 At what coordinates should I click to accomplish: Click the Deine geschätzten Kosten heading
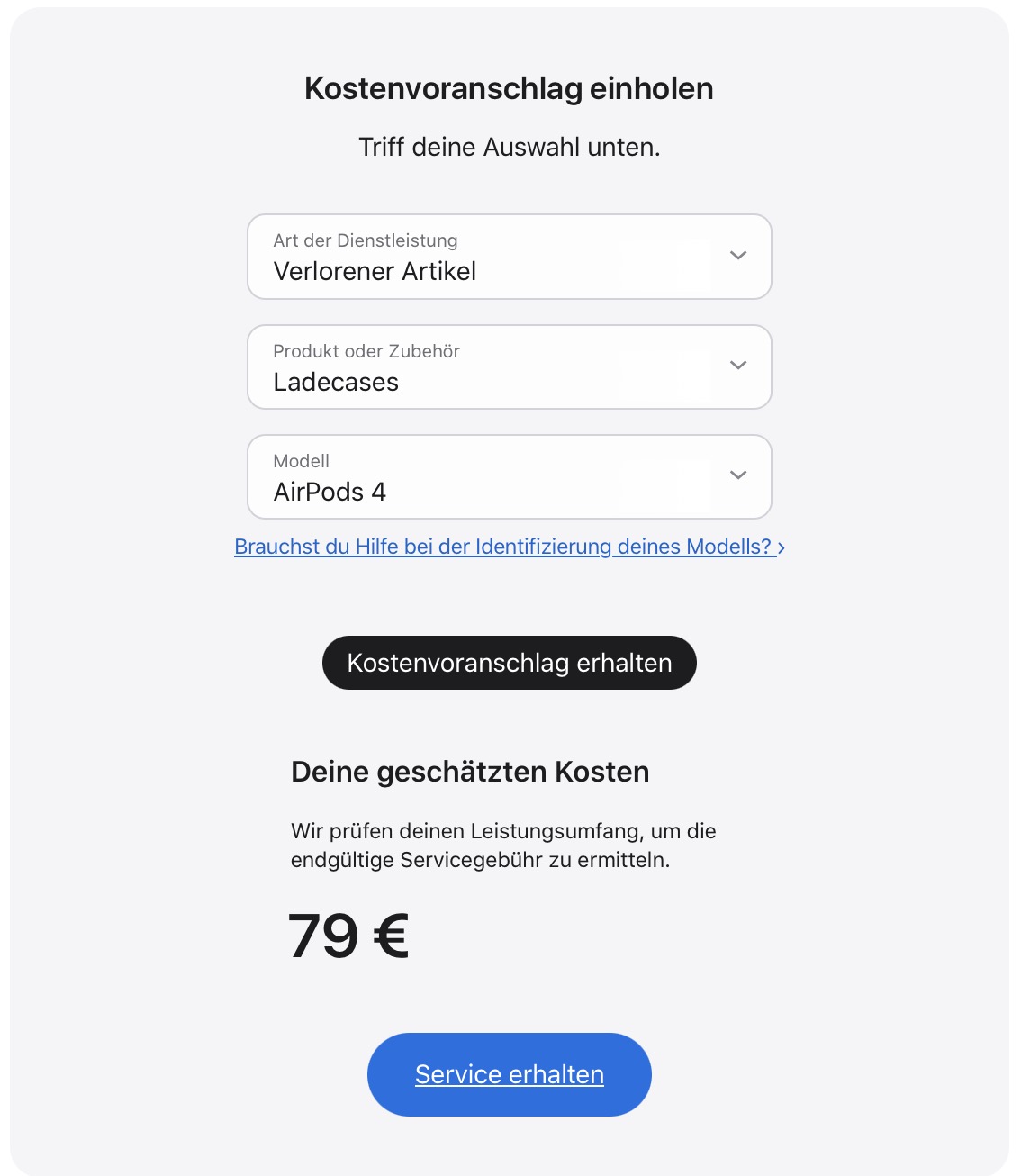coord(470,772)
